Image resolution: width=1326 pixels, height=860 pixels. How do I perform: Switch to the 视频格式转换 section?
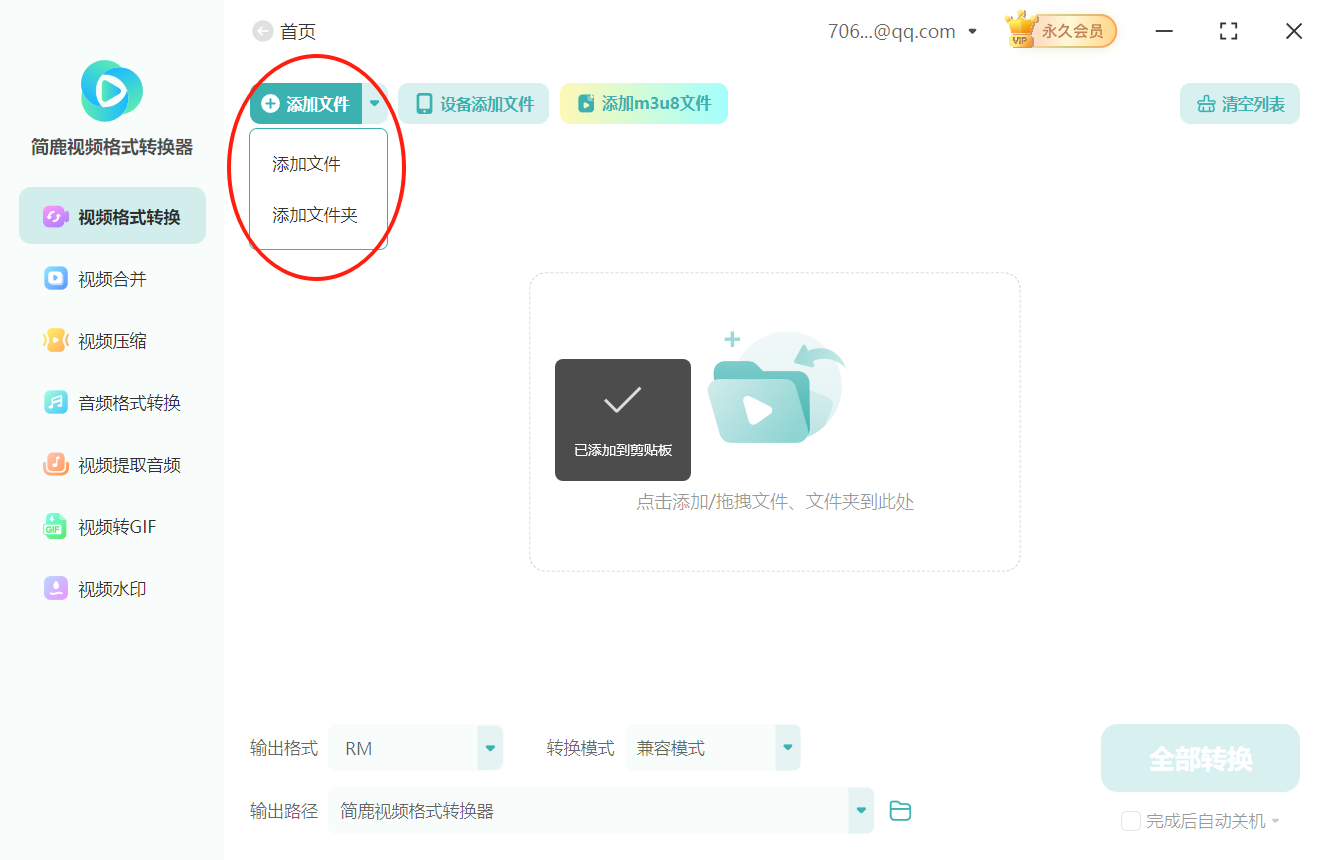pyautogui.click(x=112, y=215)
